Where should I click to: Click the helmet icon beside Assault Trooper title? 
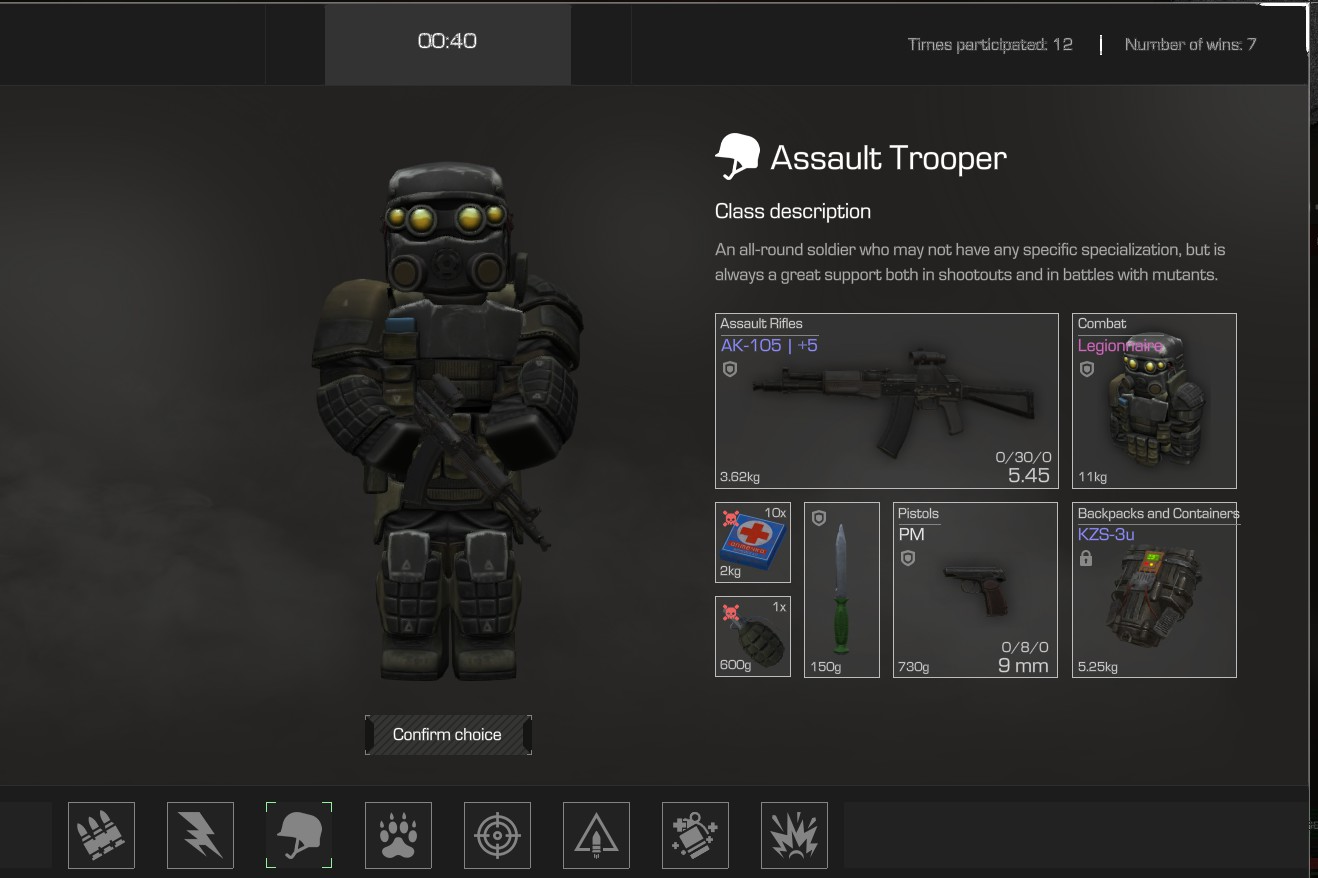[737, 158]
